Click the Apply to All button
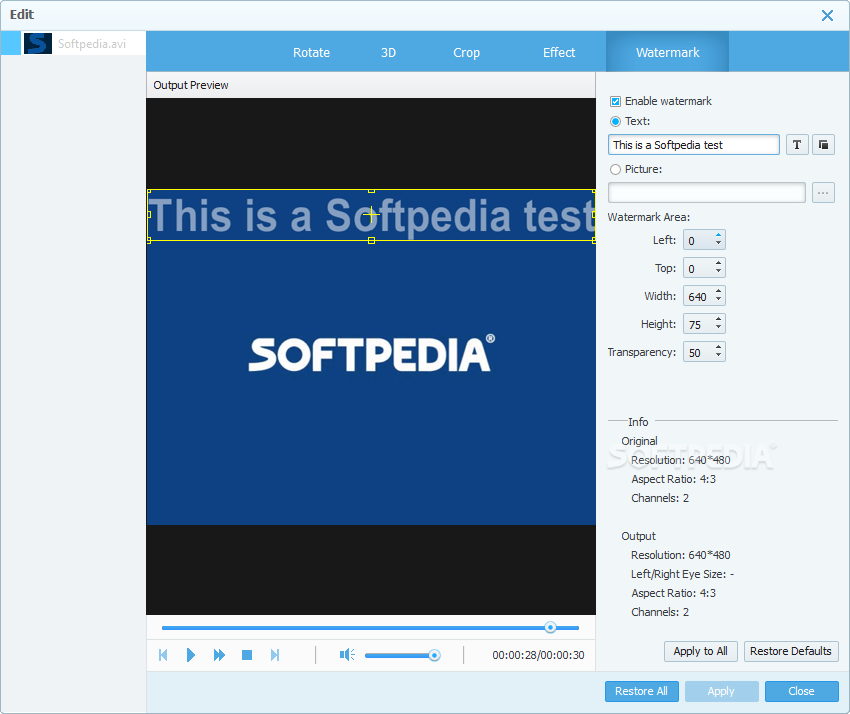This screenshot has height=714, width=850. (x=700, y=651)
